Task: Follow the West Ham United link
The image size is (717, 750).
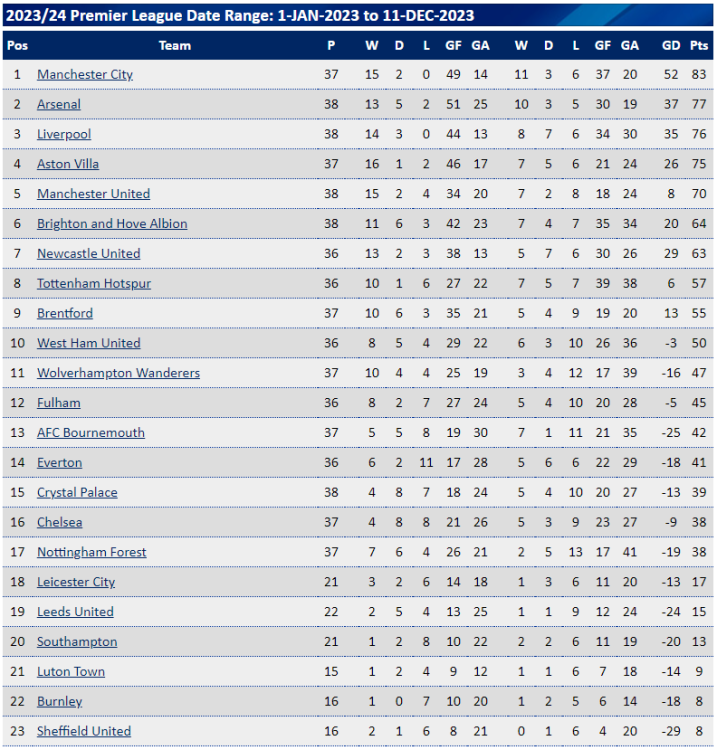Action: coord(88,343)
